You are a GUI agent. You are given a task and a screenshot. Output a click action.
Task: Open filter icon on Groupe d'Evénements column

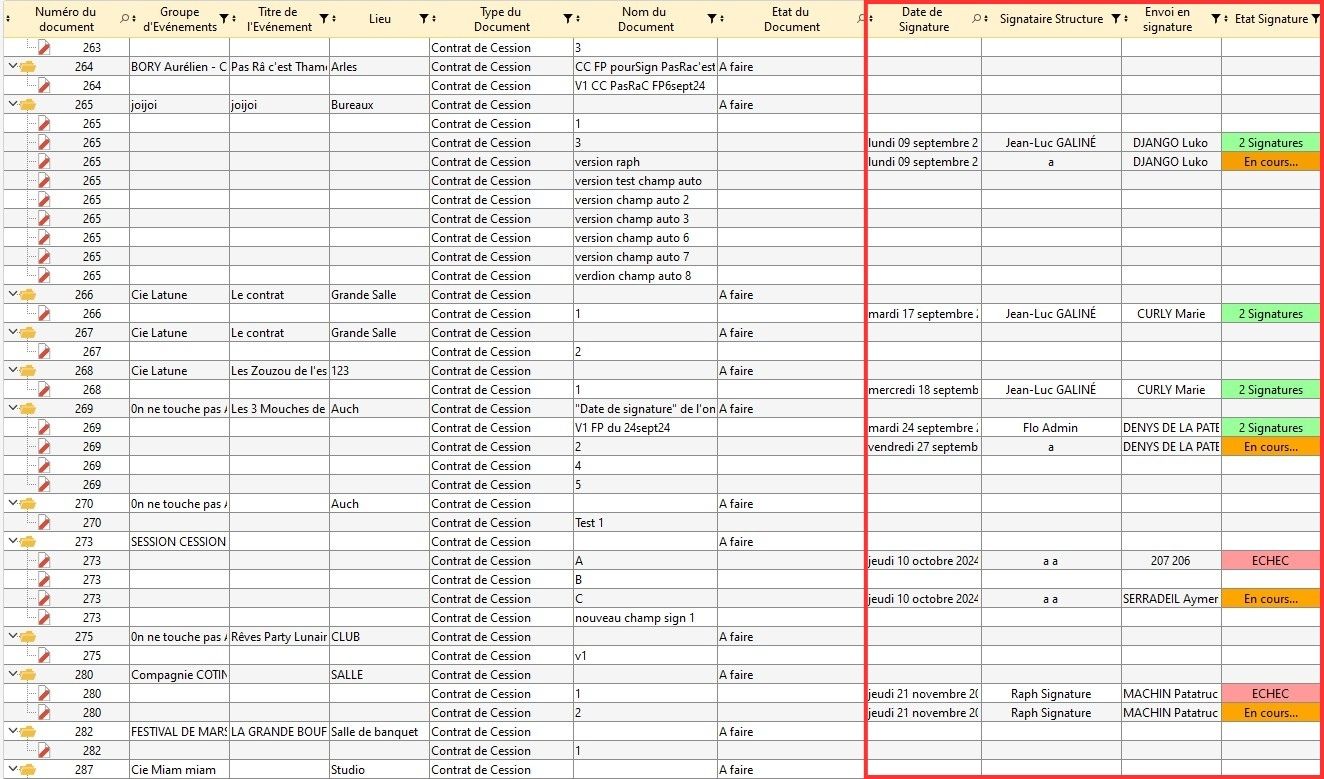223,19
